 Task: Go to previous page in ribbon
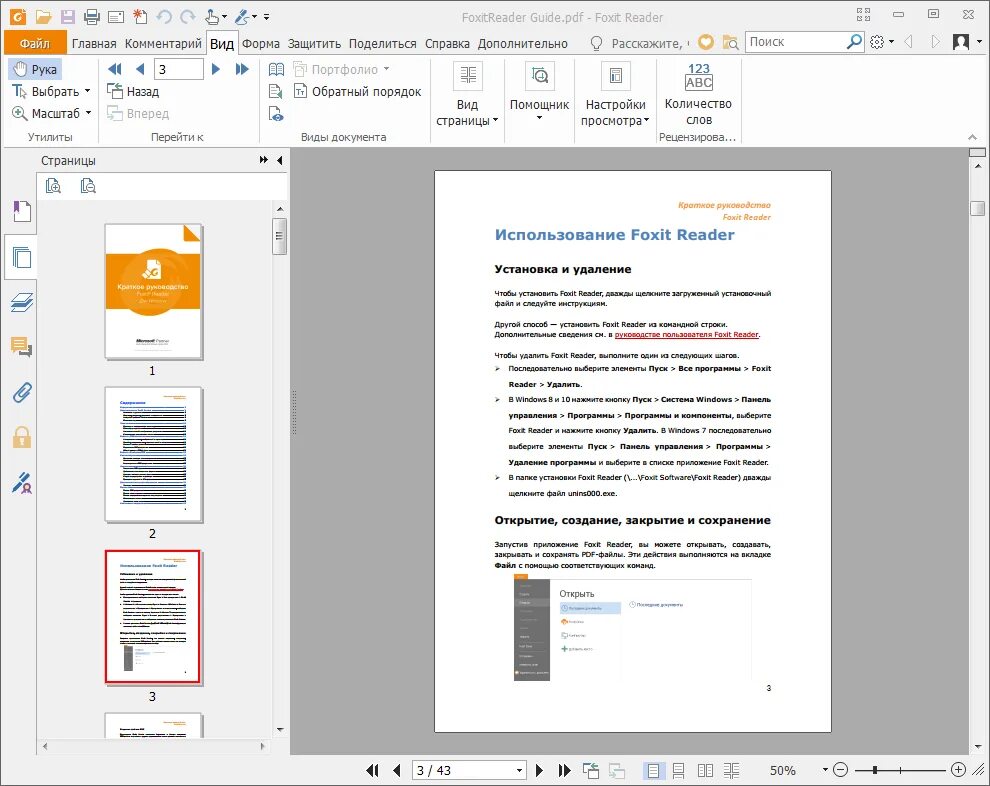point(140,69)
